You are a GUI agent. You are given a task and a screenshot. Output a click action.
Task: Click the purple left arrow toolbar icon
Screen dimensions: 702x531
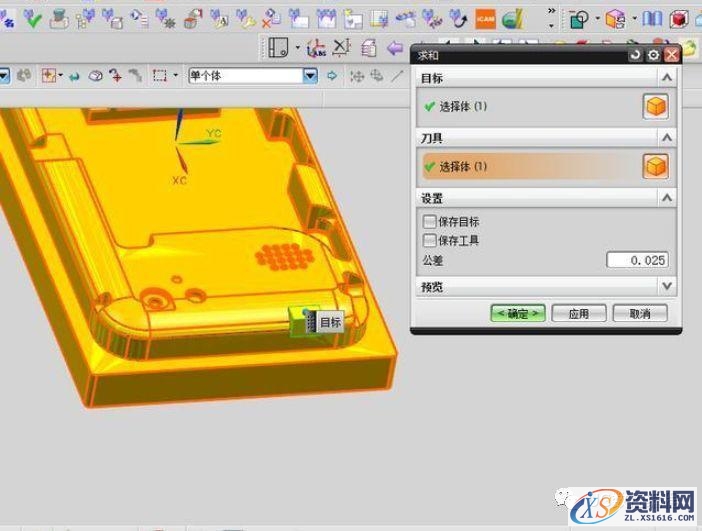[x=395, y=47]
